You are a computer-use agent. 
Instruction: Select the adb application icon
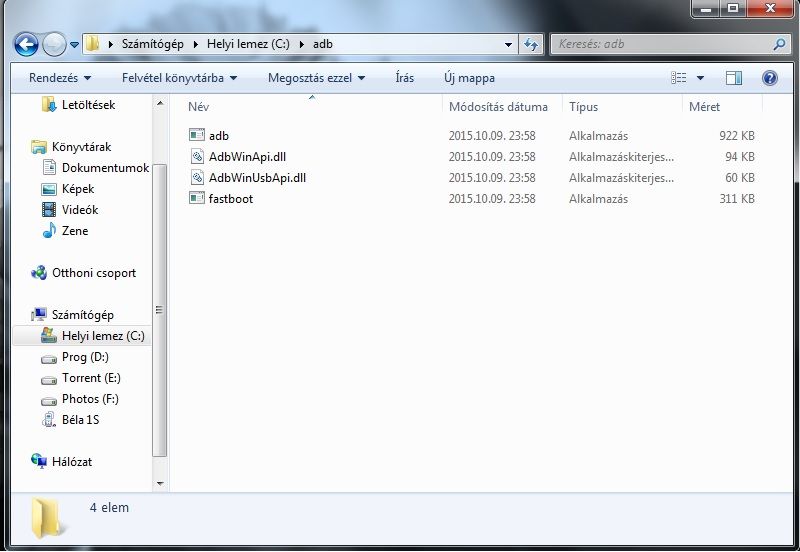(197, 135)
